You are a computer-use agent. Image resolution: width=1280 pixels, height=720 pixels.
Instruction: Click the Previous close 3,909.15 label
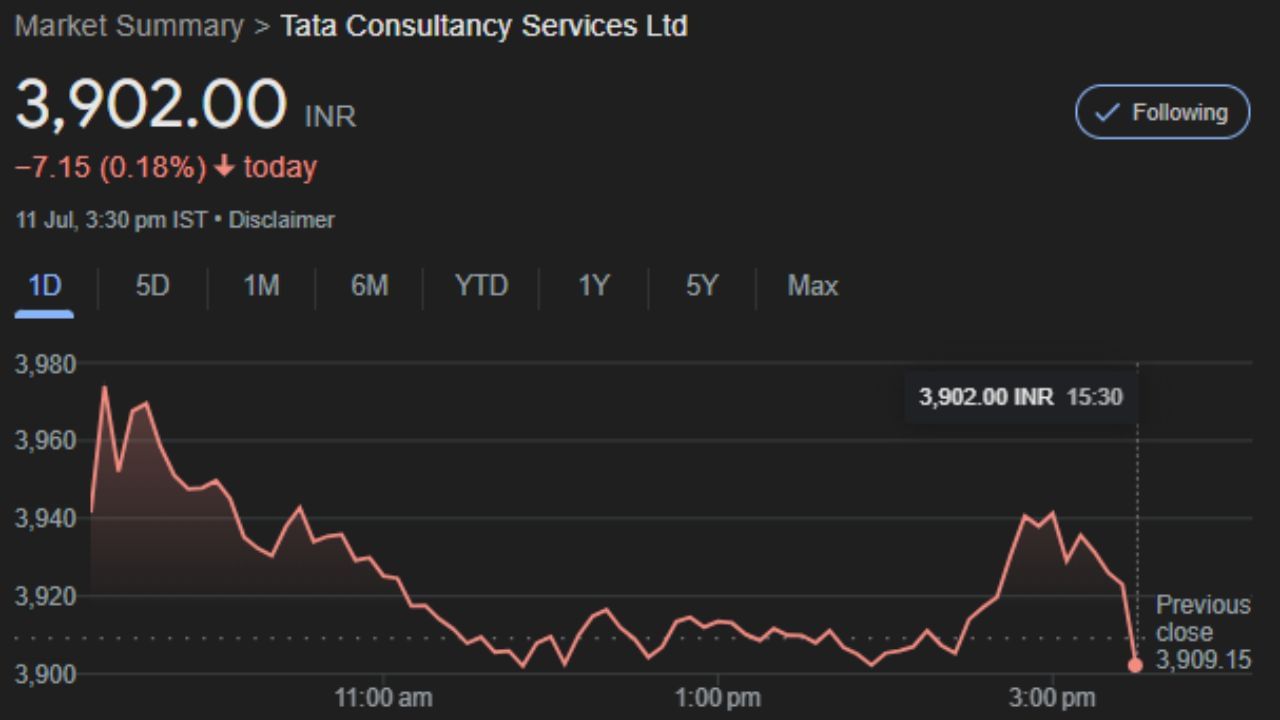1203,632
